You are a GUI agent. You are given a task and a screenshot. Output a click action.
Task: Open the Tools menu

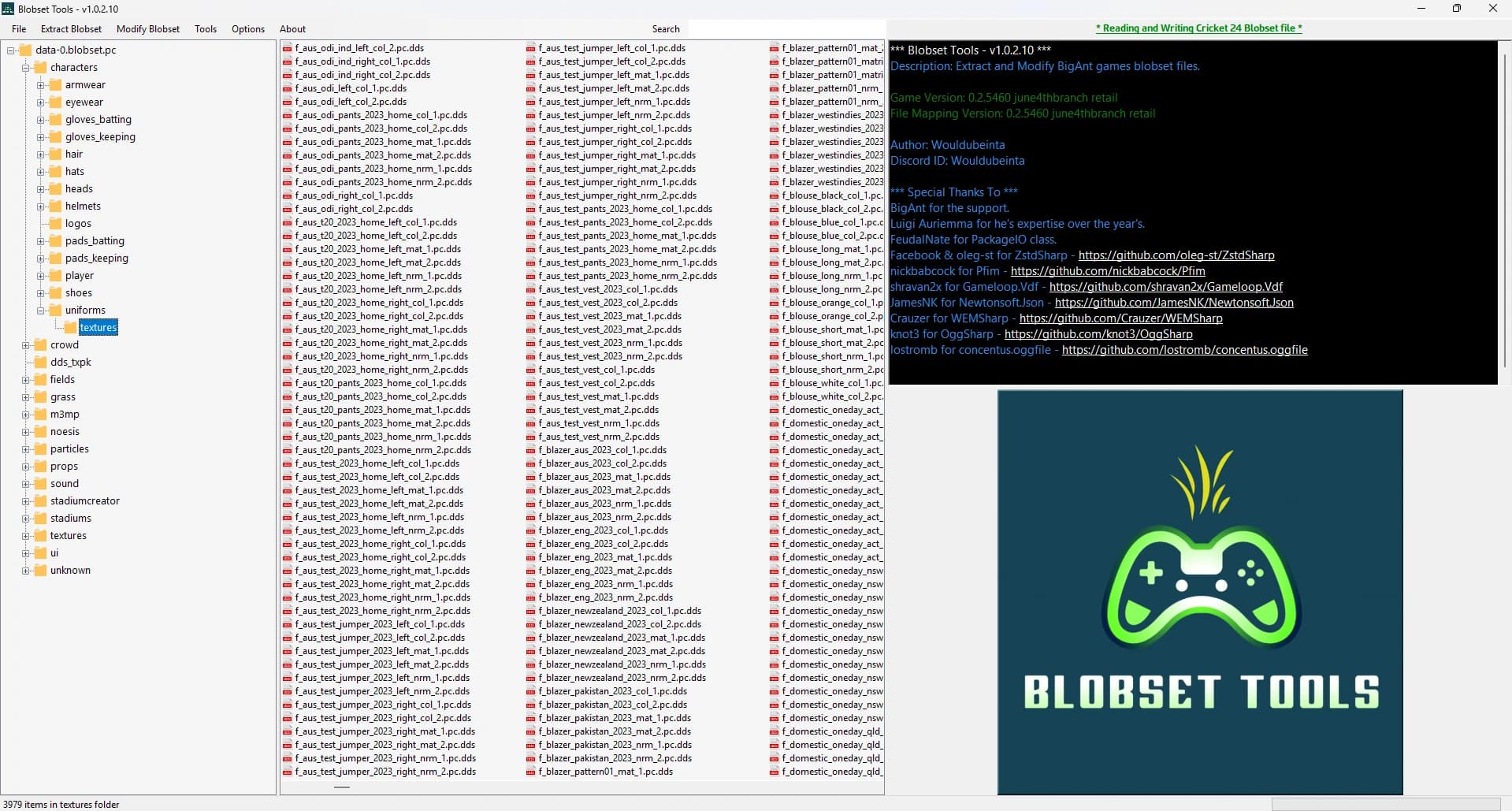(x=206, y=29)
